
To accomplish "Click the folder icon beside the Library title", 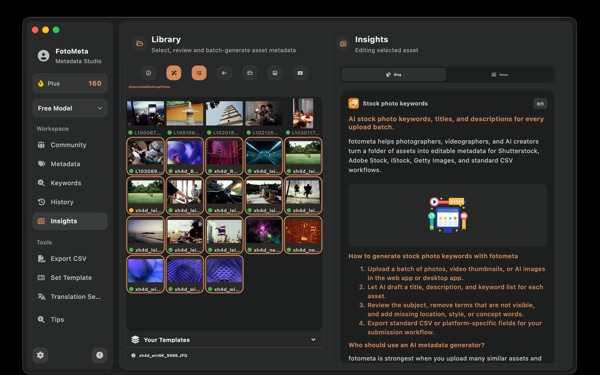I will tap(140, 44).
